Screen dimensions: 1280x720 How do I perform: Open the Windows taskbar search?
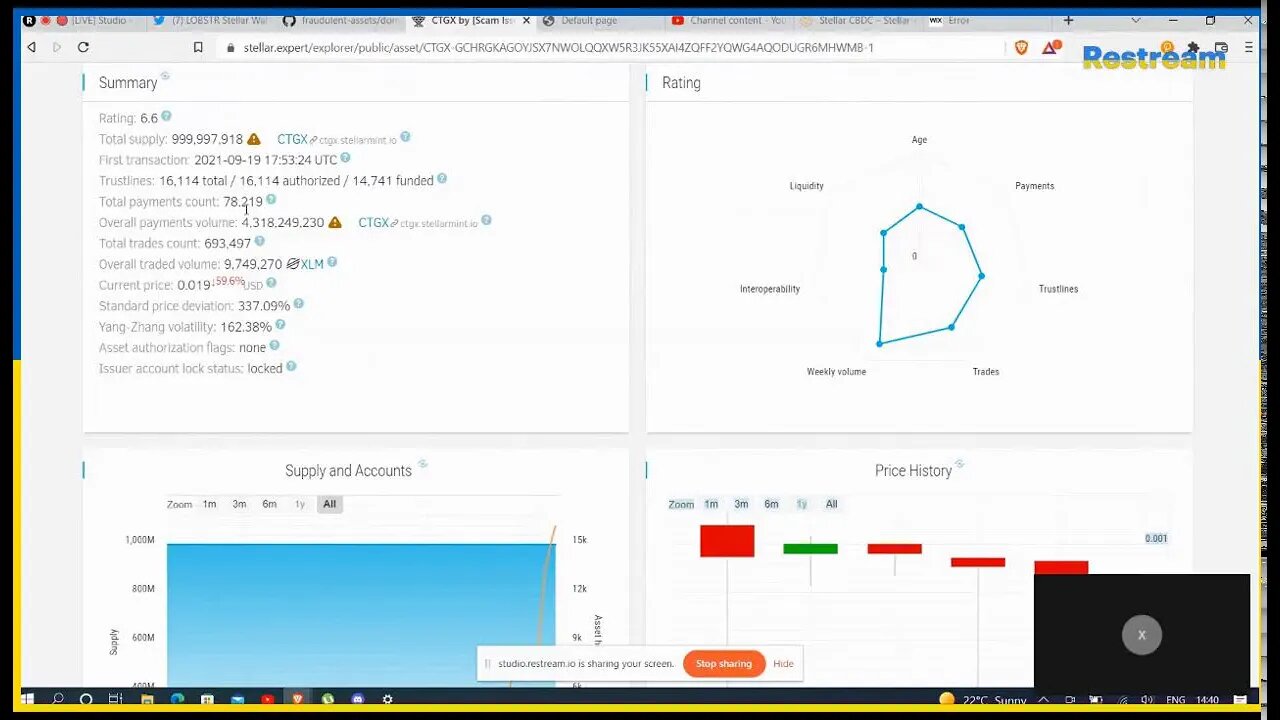pyautogui.click(x=57, y=699)
